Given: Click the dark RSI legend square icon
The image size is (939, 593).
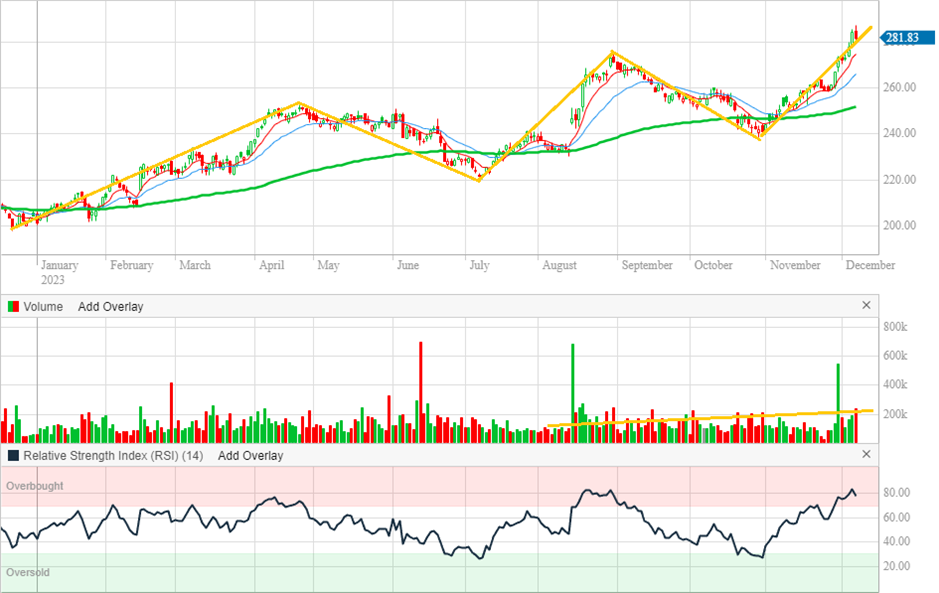Looking at the screenshot, I should pyautogui.click(x=13, y=456).
